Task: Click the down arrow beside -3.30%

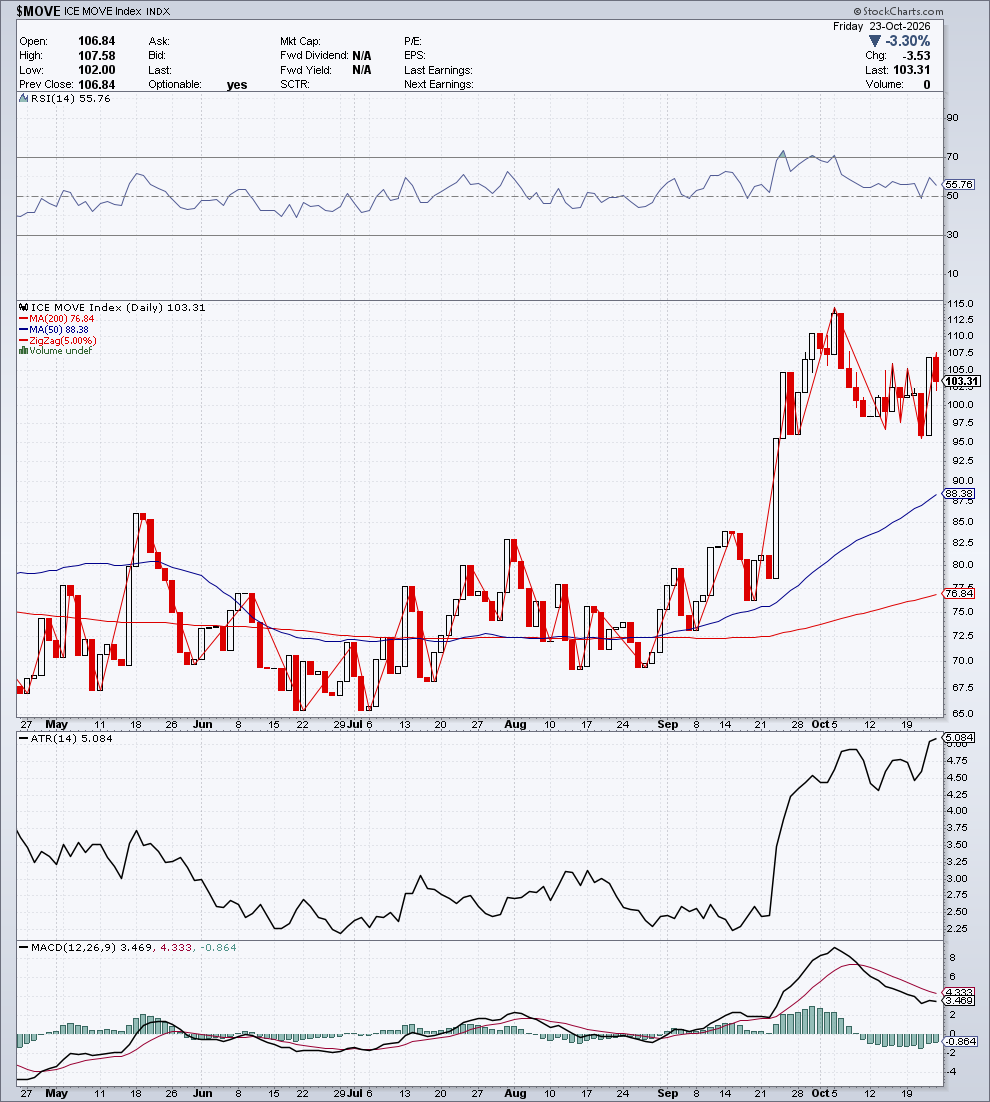Action: pos(875,41)
